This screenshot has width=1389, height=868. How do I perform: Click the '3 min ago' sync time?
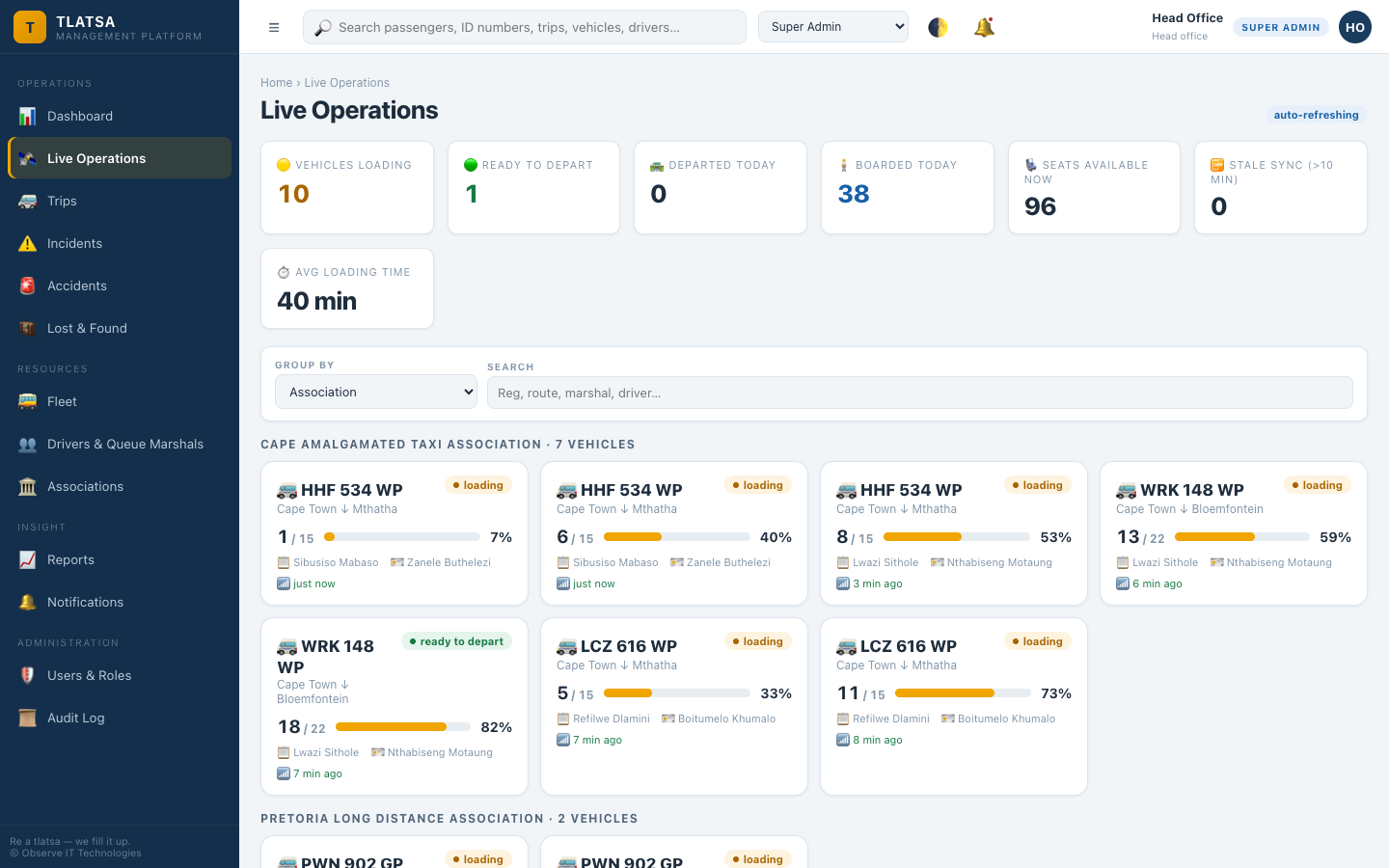(878, 583)
